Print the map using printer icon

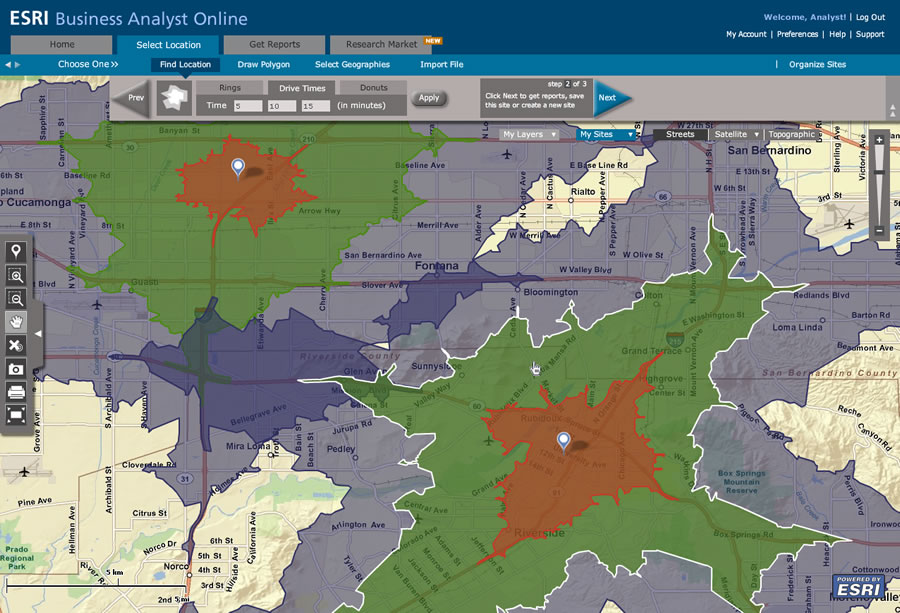tap(15, 391)
